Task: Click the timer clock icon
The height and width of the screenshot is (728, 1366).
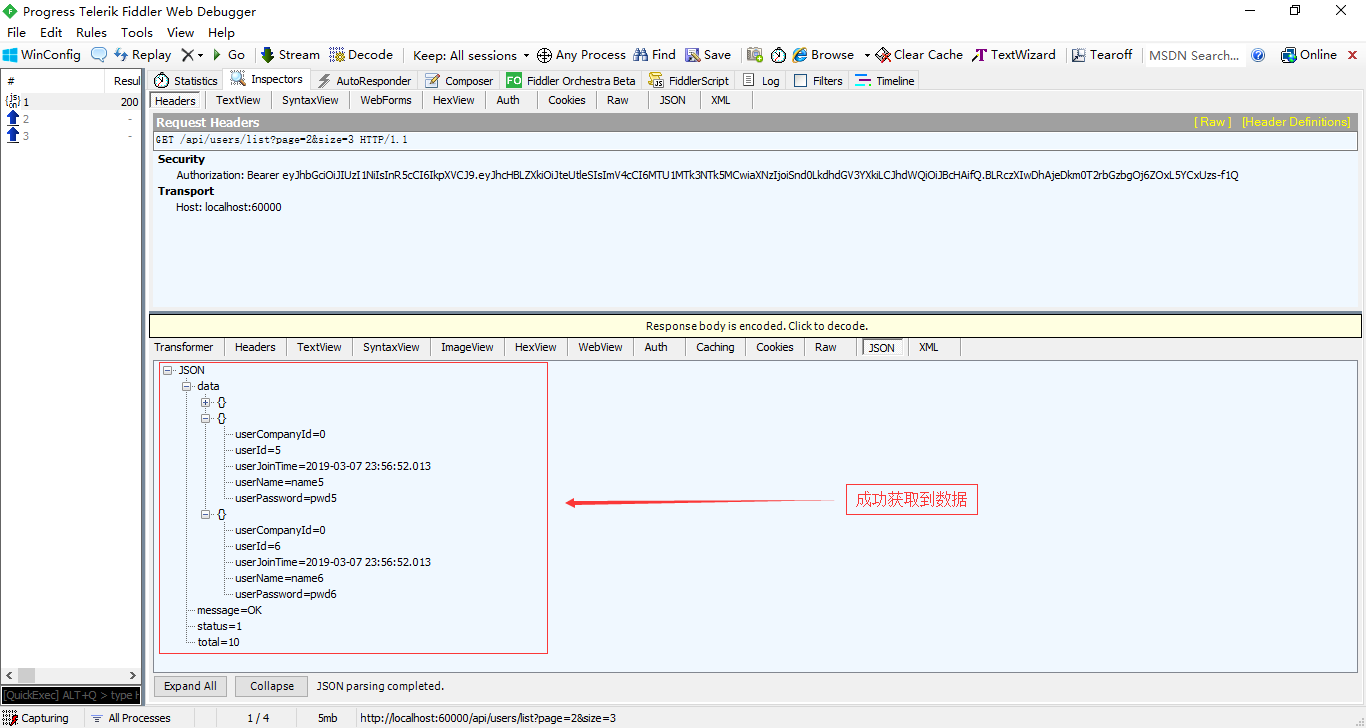Action: tap(778, 55)
